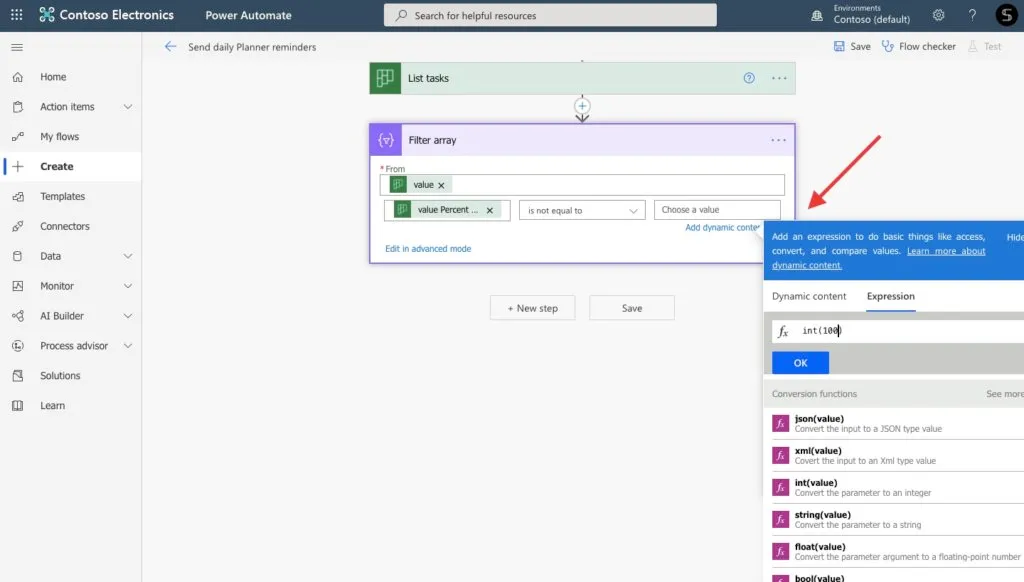The image size is (1024, 582).
Task: Click the AI Builder icon
Action: tap(18, 316)
